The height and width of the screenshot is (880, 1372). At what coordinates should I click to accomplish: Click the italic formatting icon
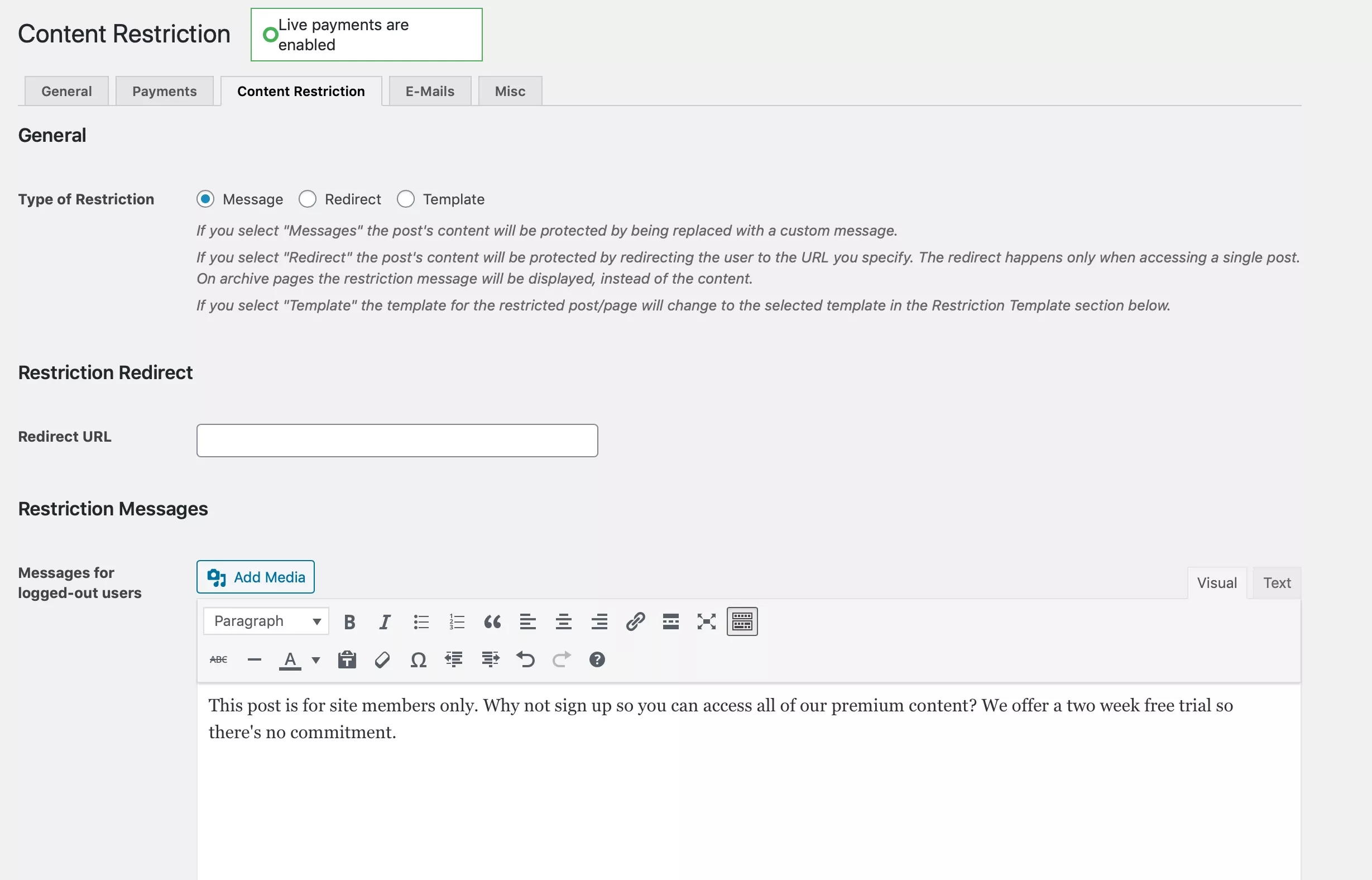click(x=384, y=621)
